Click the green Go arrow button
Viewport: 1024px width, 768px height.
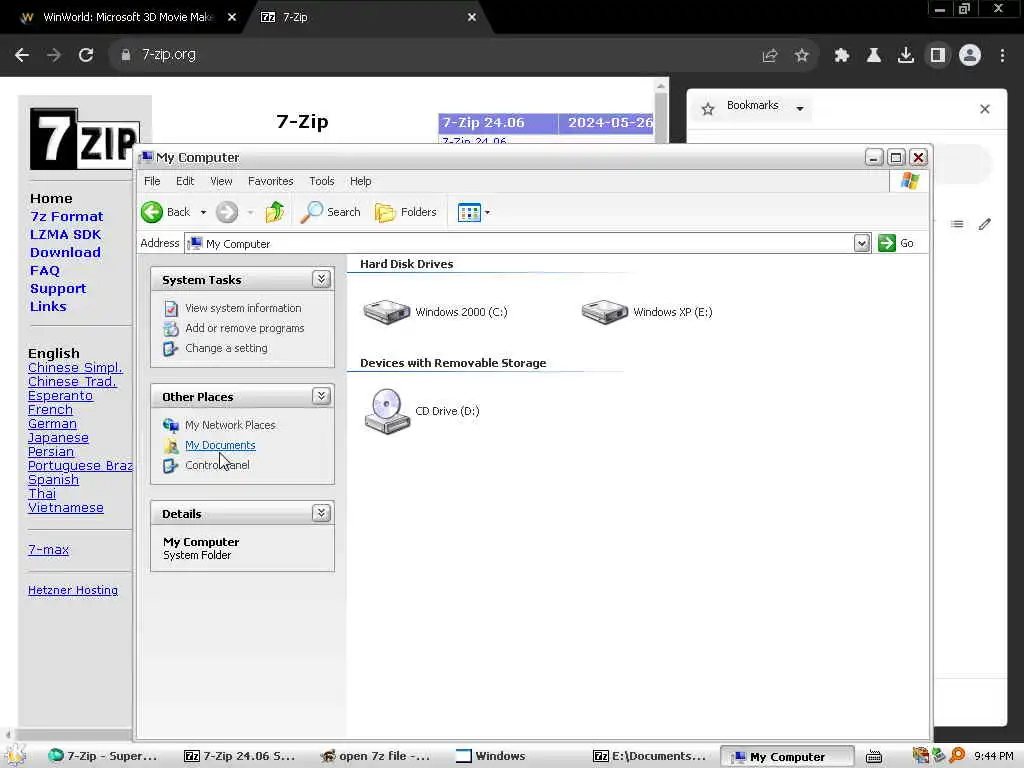click(x=886, y=243)
